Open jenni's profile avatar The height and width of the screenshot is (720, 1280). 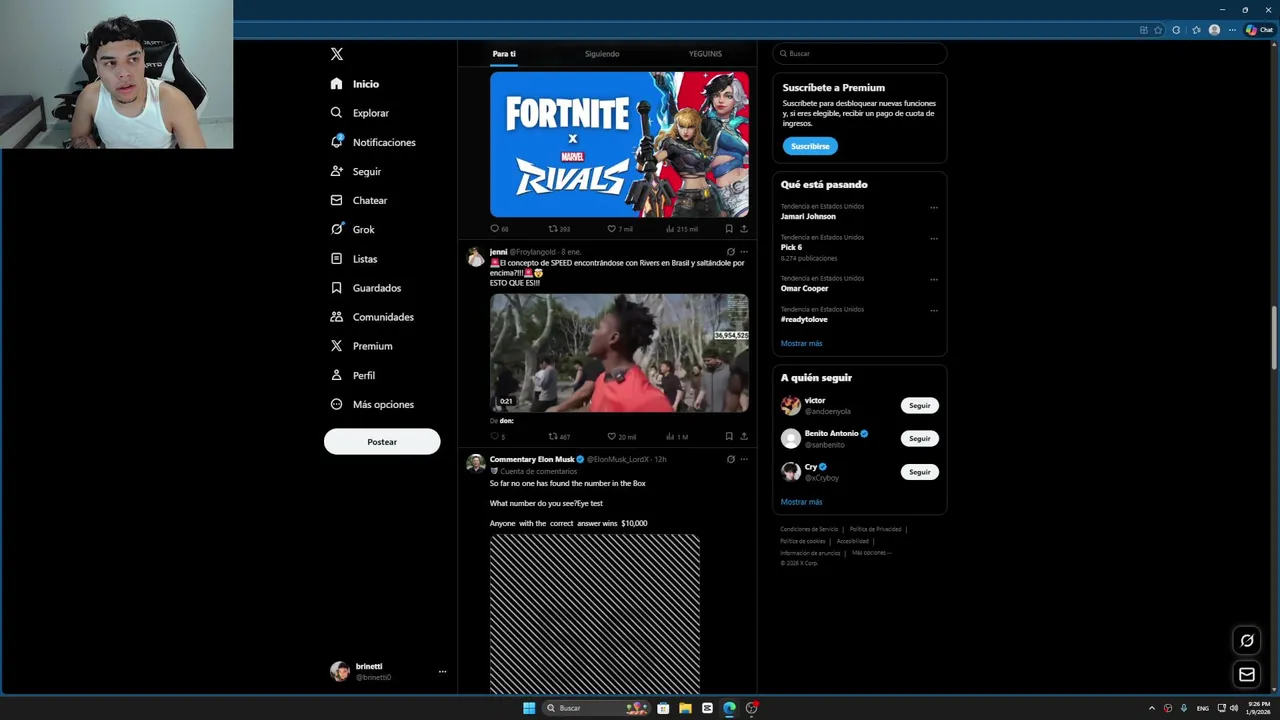coord(476,256)
